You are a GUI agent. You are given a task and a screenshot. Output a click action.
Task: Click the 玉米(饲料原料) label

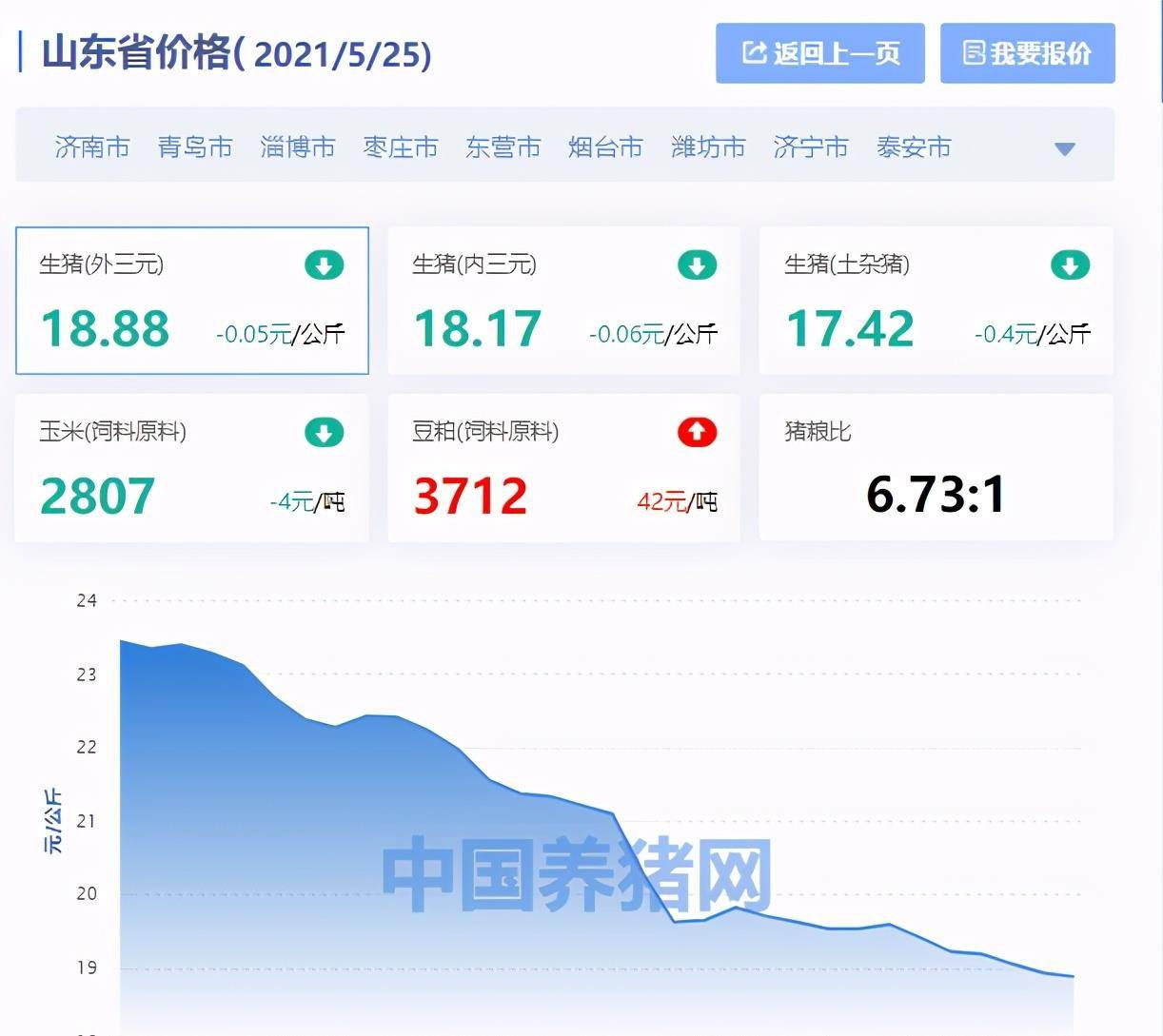pos(112,432)
